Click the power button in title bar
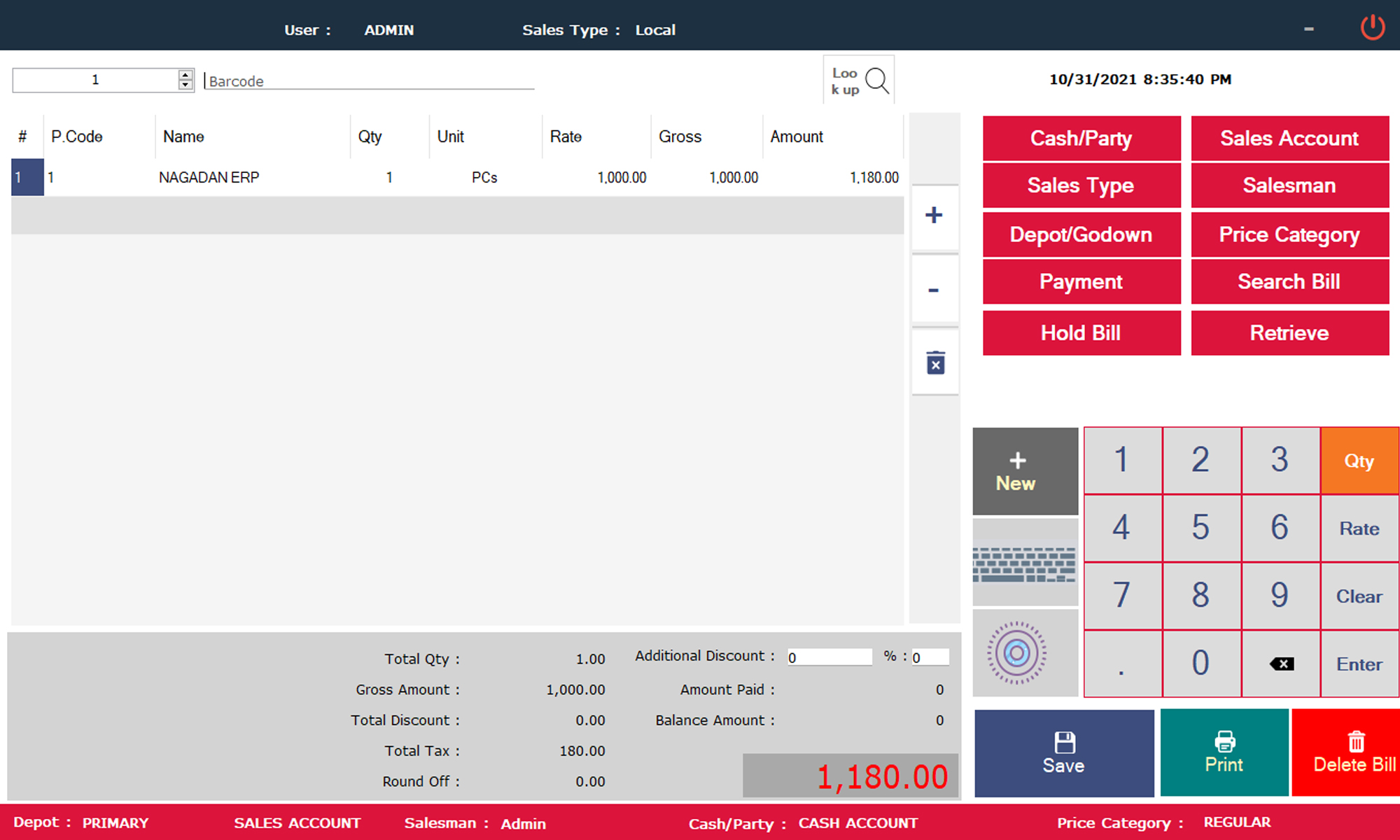The width and height of the screenshot is (1400, 840). click(1373, 24)
